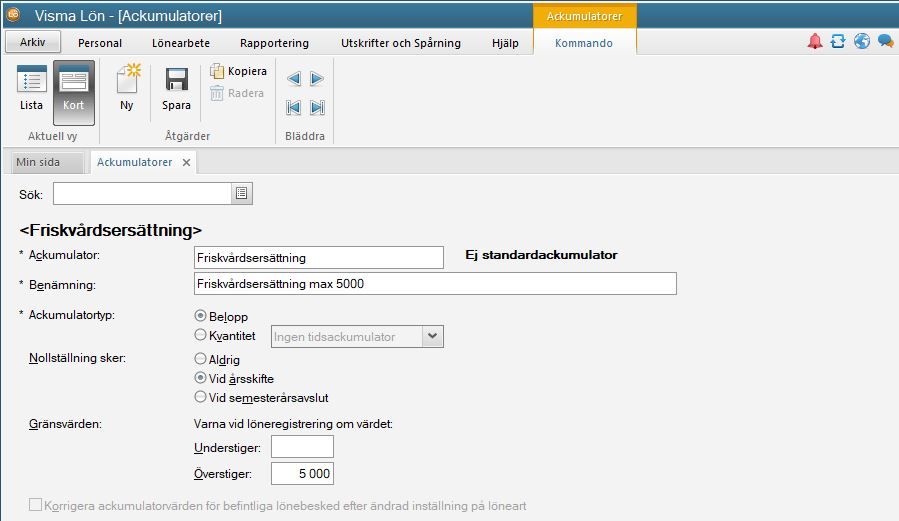Viewport: 899px width, 521px height.
Task: Select the Kort view icon
Action: pos(74,90)
